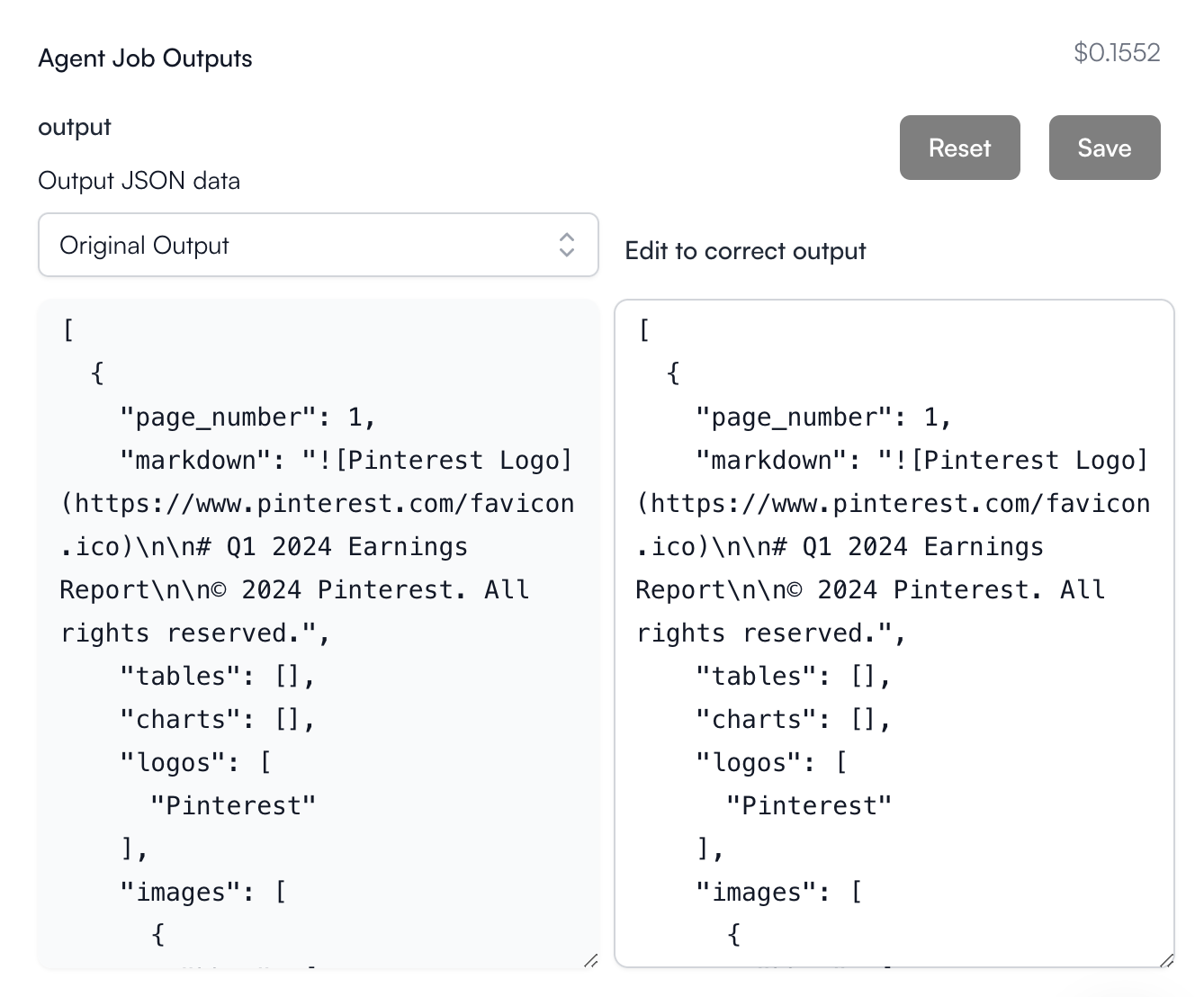This screenshot has height=997, width=1204.
Task: Click the "output" field label
Action: click(x=75, y=127)
